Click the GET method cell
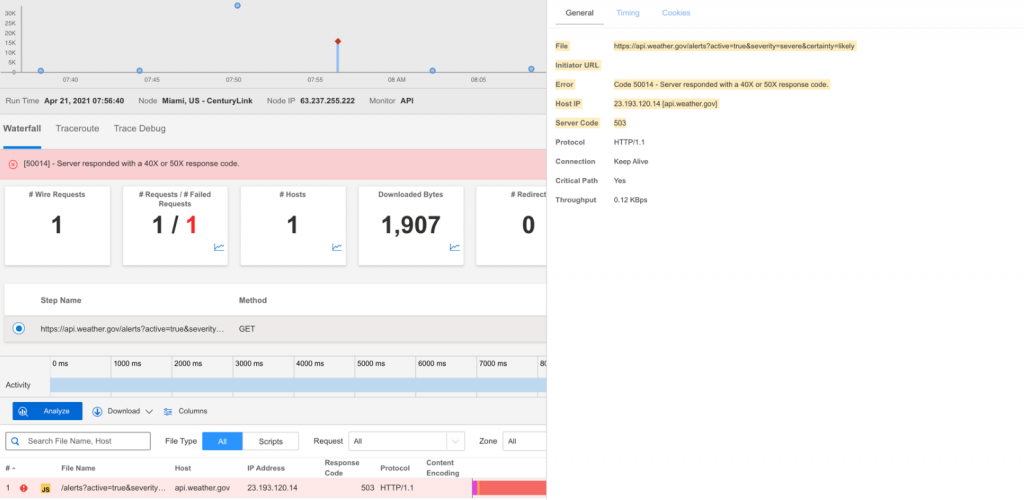 coord(247,329)
